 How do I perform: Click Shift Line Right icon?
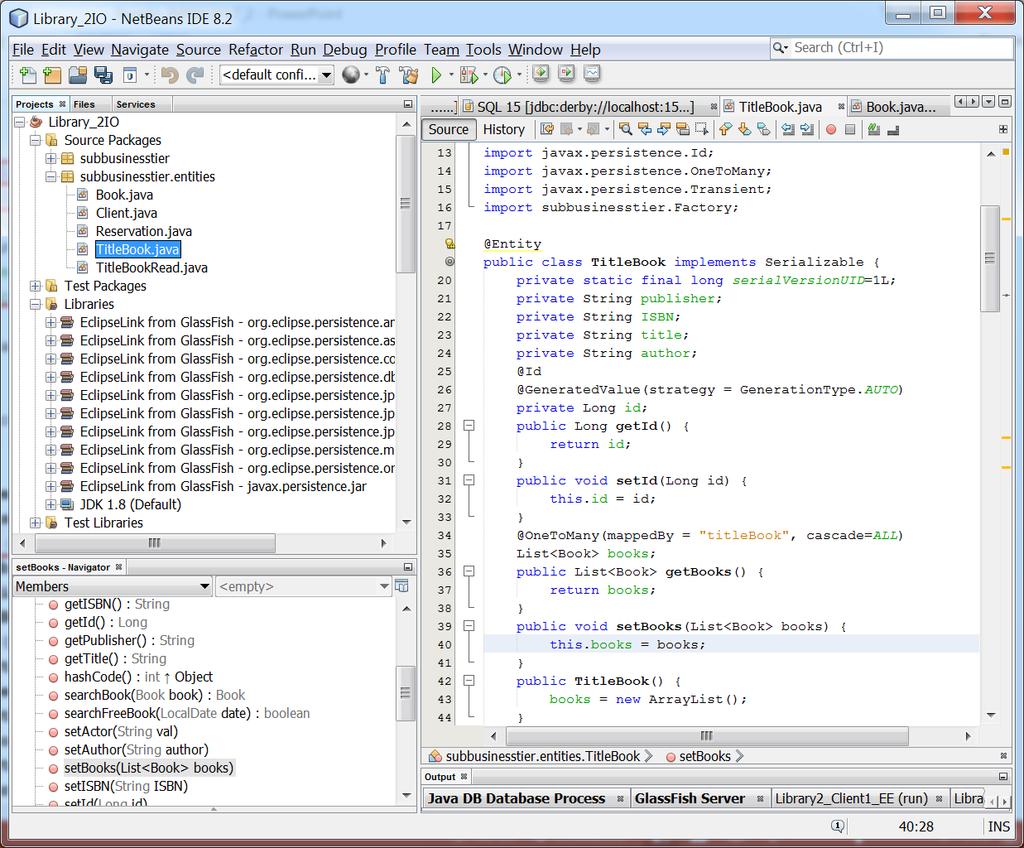(x=807, y=129)
